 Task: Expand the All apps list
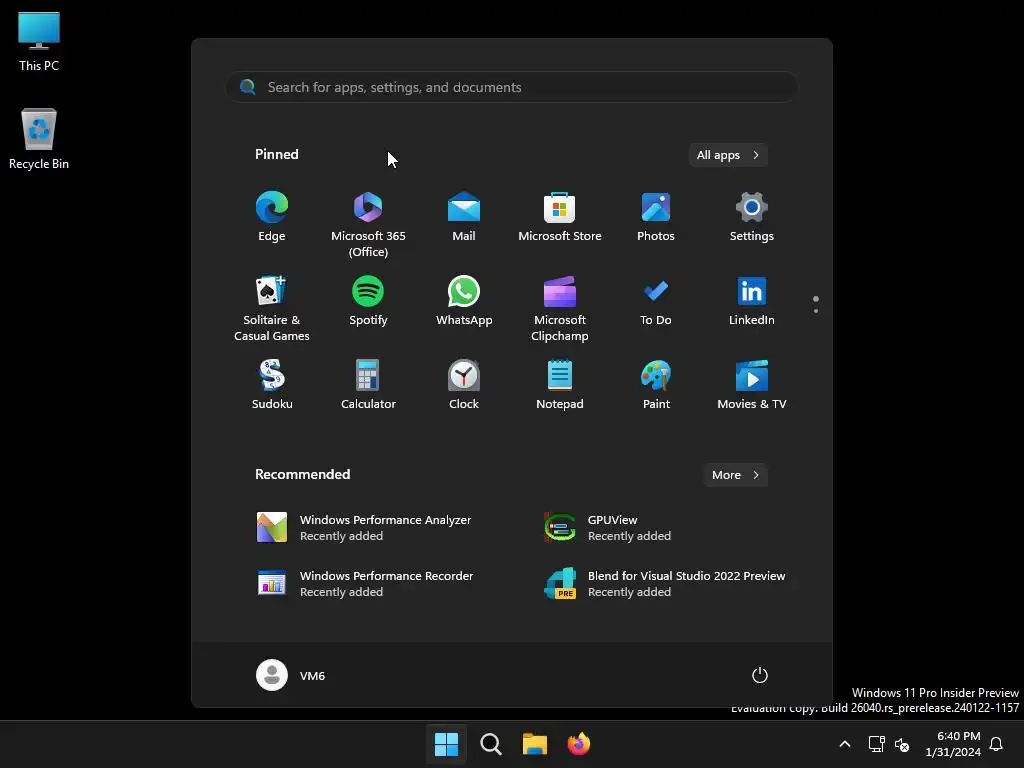pos(728,155)
